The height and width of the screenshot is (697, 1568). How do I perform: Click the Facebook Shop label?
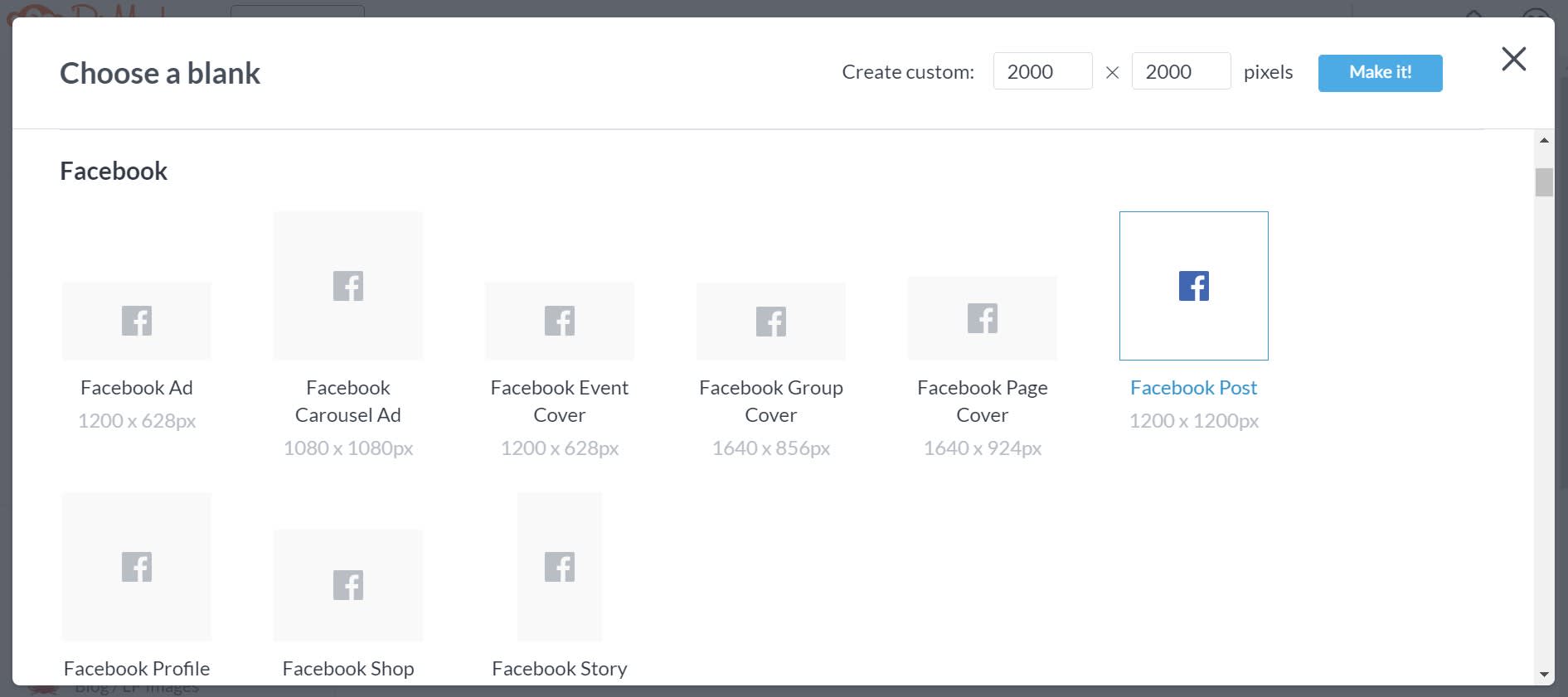click(x=348, y=669)
